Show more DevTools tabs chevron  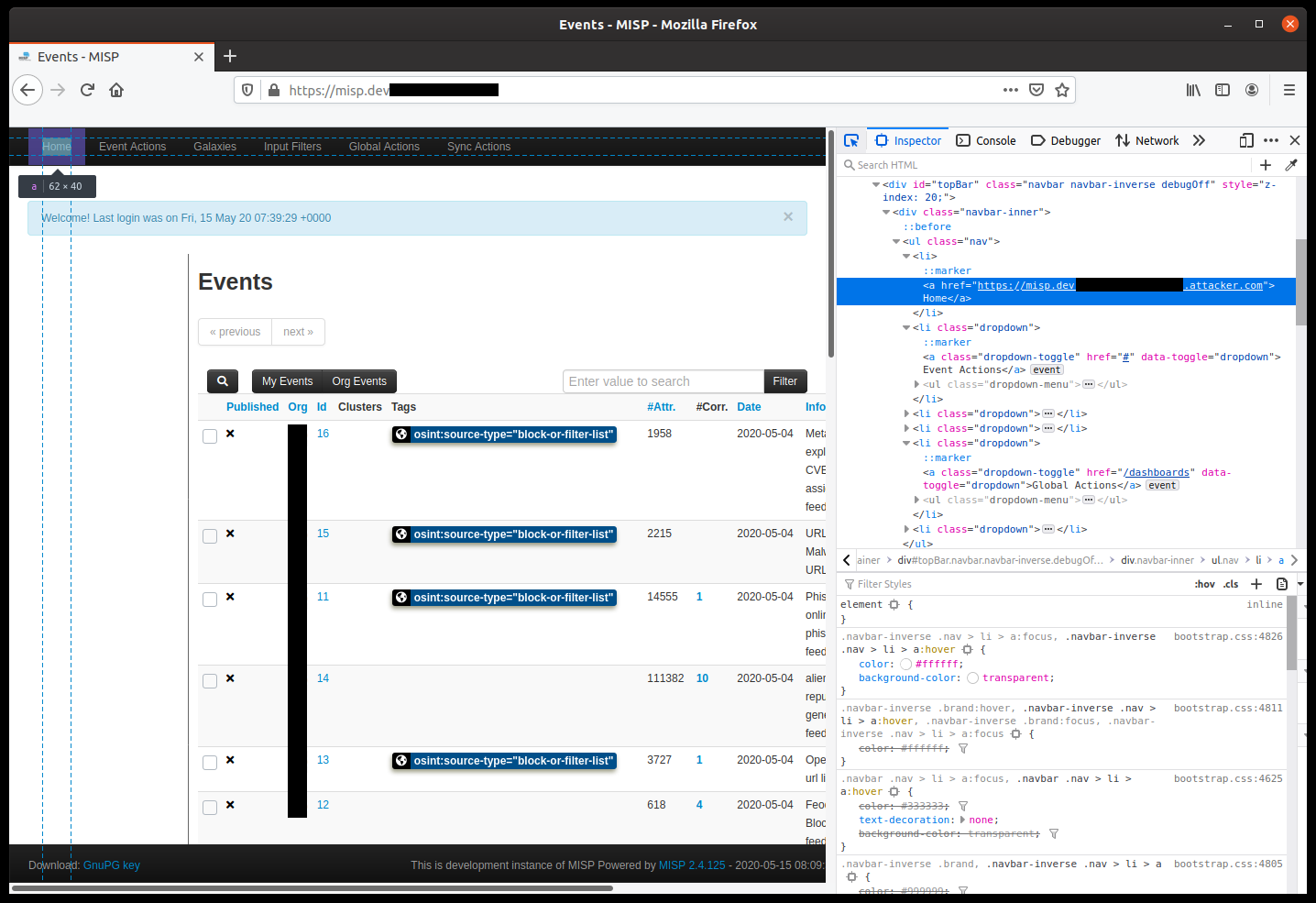click(x=1199, y=140)
